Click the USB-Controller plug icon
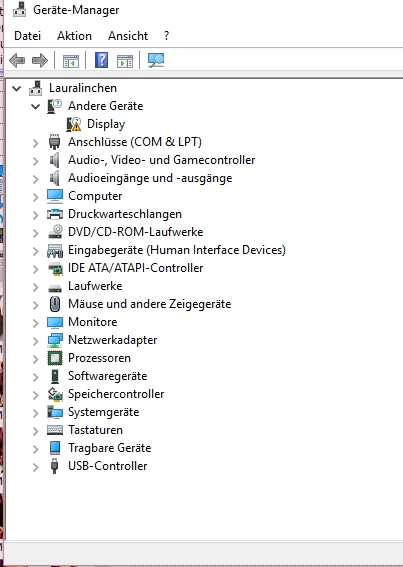Viewport: 403px width, 567px height. pos(54,466)
